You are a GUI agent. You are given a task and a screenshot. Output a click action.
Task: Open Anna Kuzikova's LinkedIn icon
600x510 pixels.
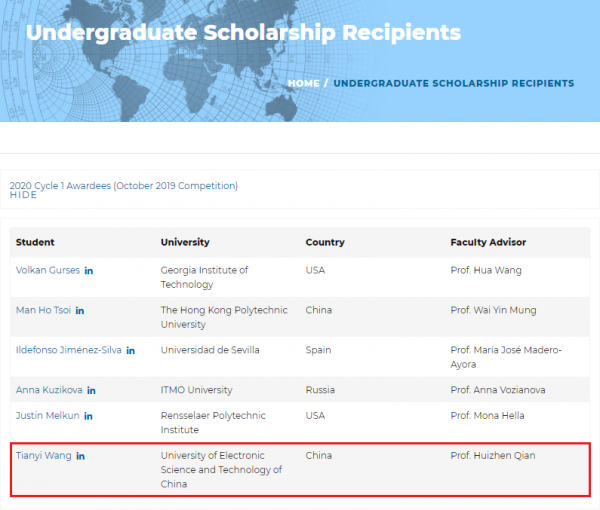tap(91, 390)
